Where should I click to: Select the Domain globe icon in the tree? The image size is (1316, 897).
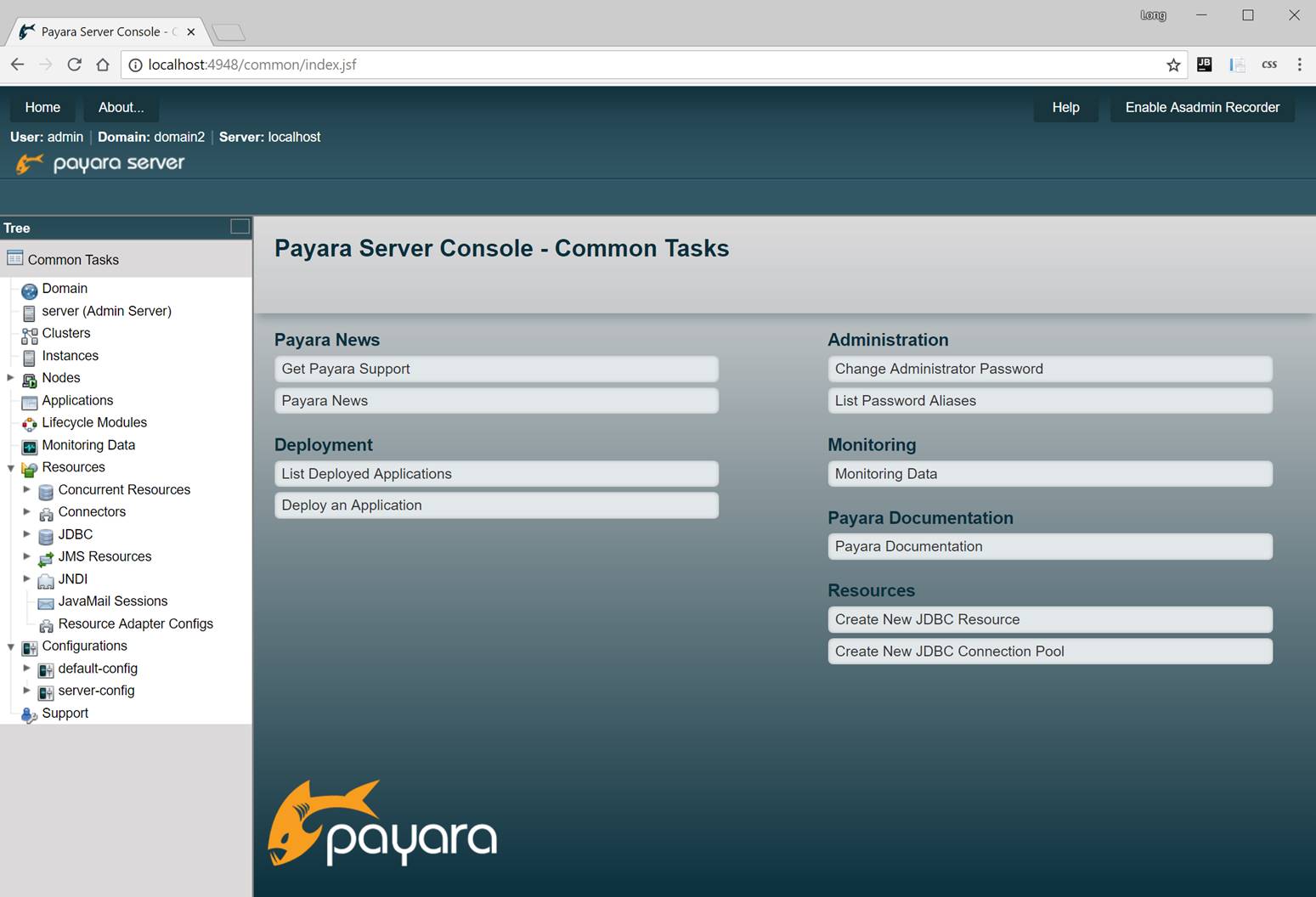point(28,289)
